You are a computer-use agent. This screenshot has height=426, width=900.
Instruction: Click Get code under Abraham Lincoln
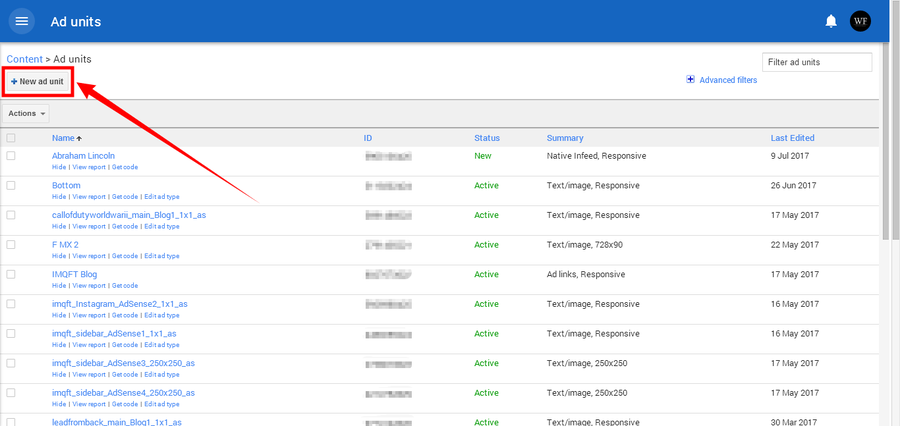tap(125, 167)
